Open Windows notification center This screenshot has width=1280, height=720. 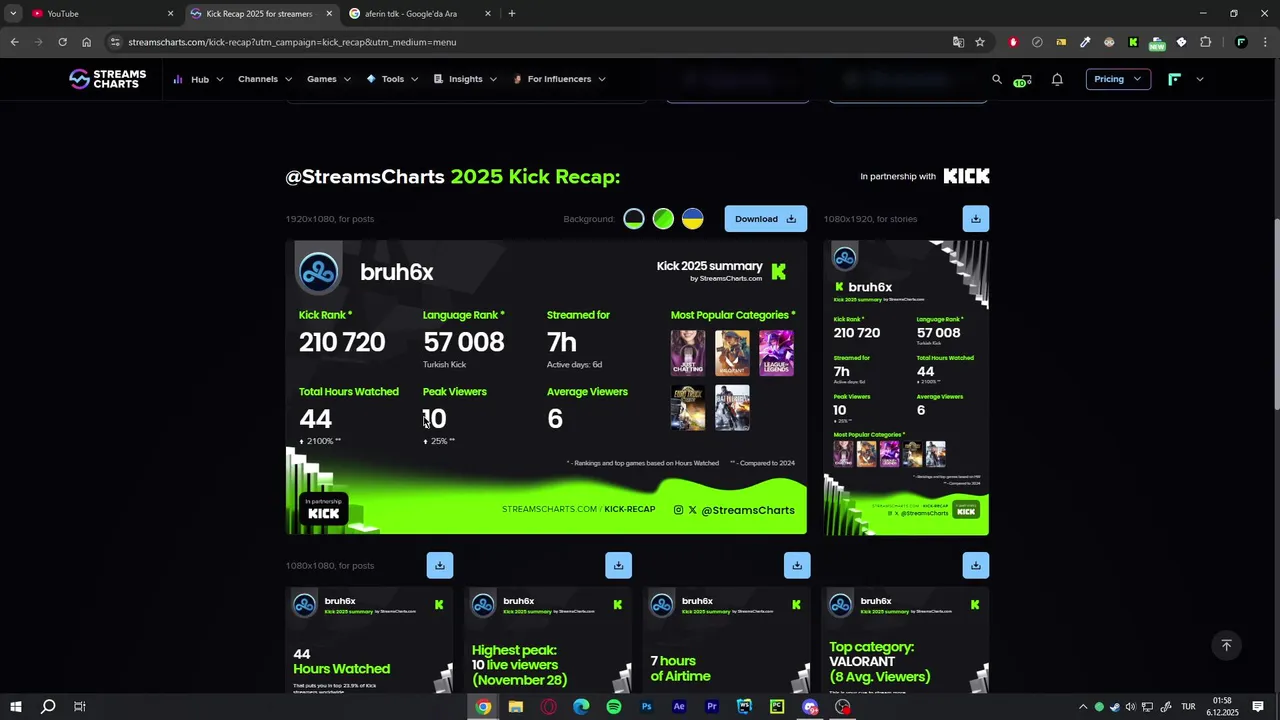(1258, 707)
